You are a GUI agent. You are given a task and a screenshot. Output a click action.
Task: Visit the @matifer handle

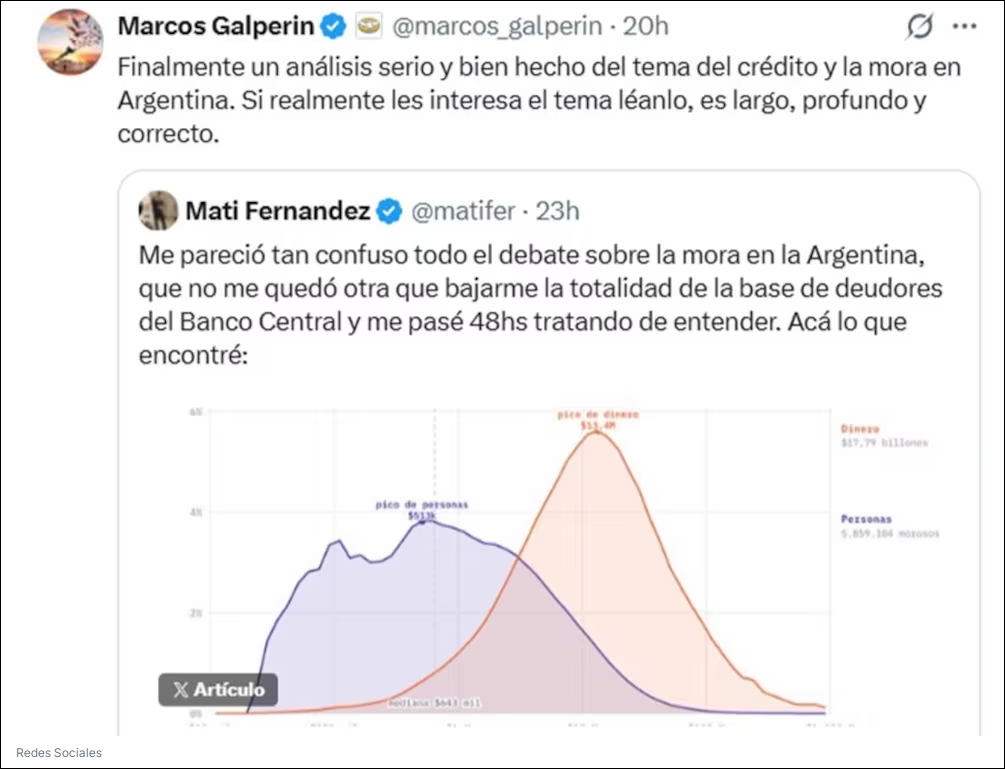[x=463, y=211]
